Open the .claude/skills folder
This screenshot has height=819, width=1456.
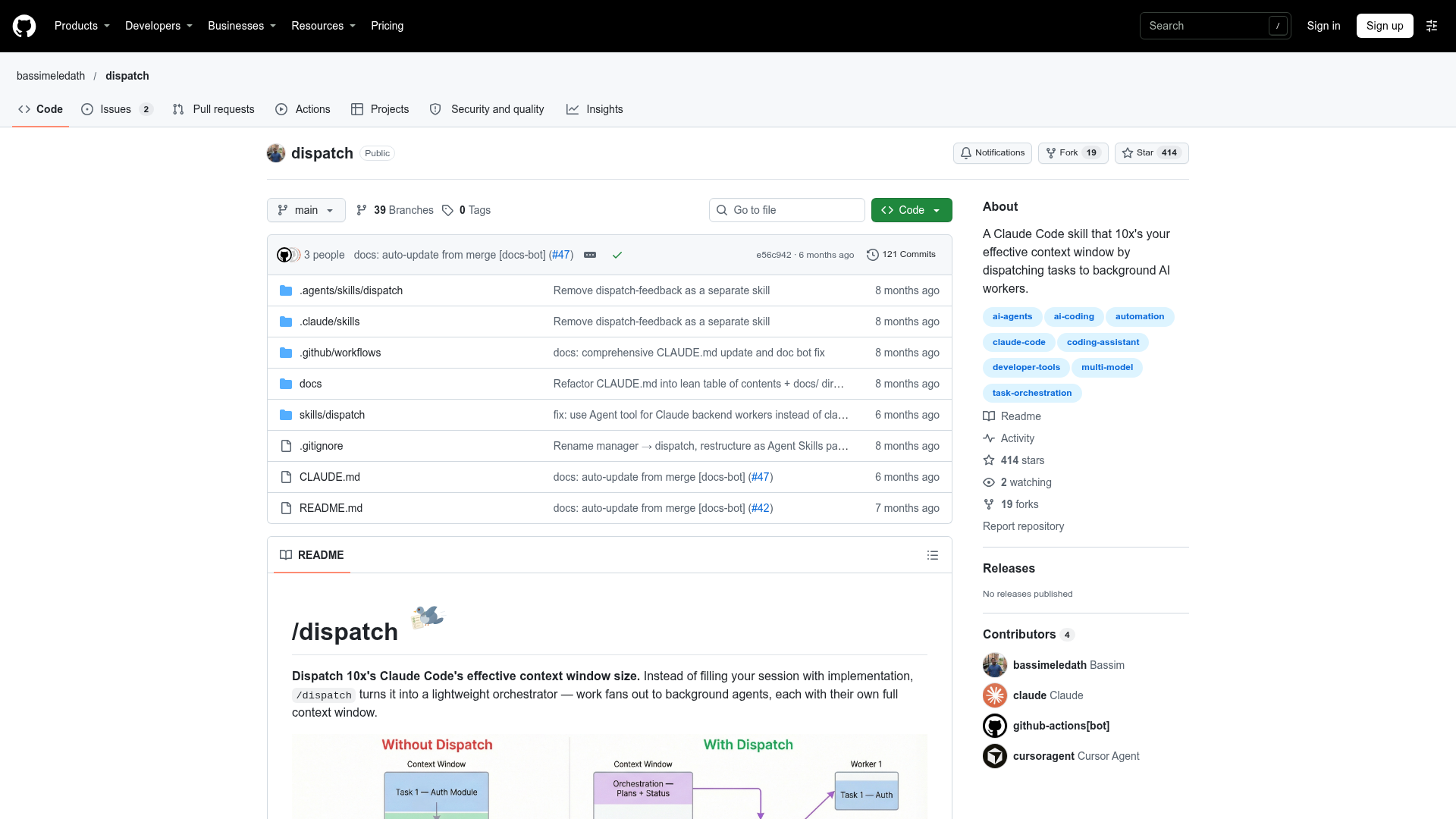pyautogui.click(x=330, y=322)
